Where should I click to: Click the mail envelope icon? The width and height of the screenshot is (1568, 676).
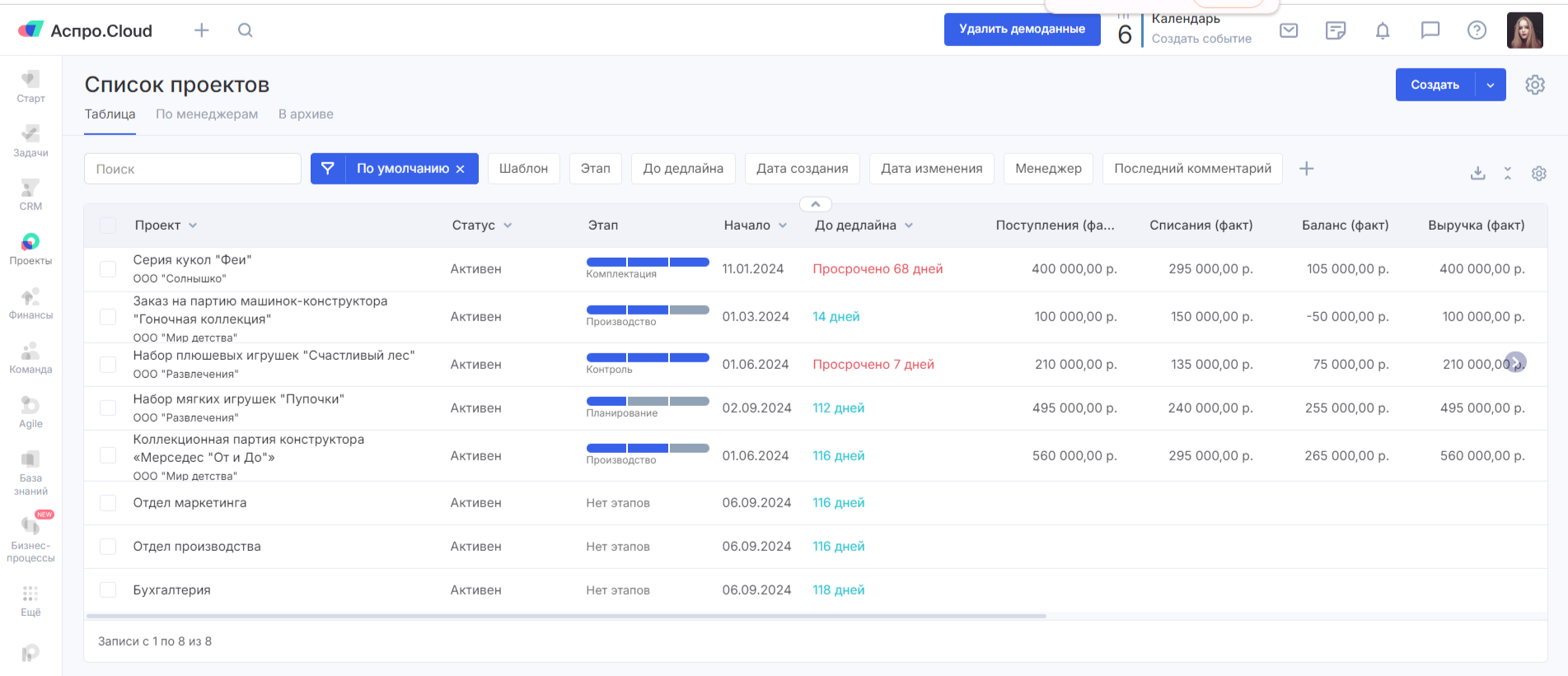click(1289, 30)
